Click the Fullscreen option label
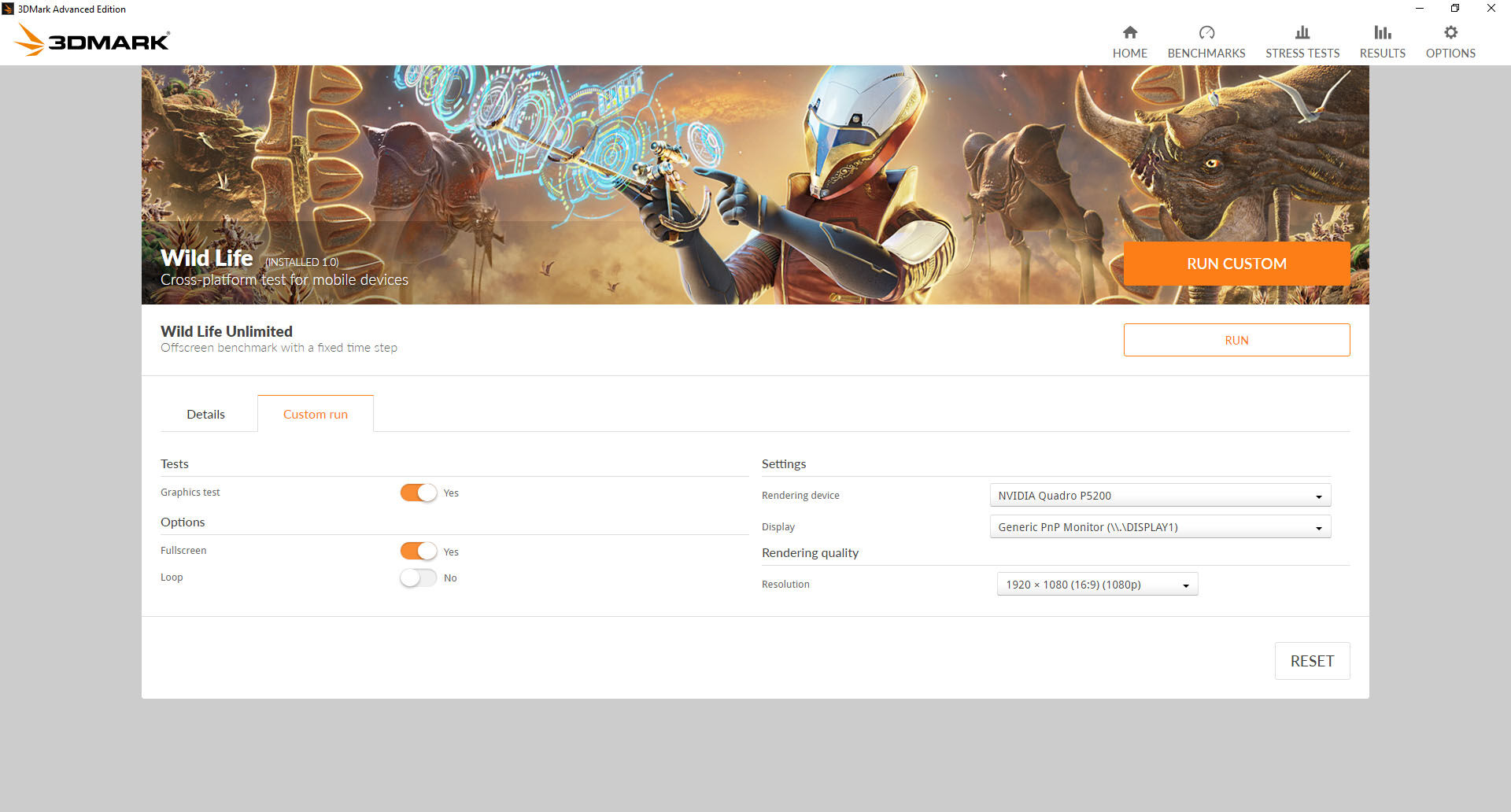The image size is (1511, 812). [x=183, y=551]
